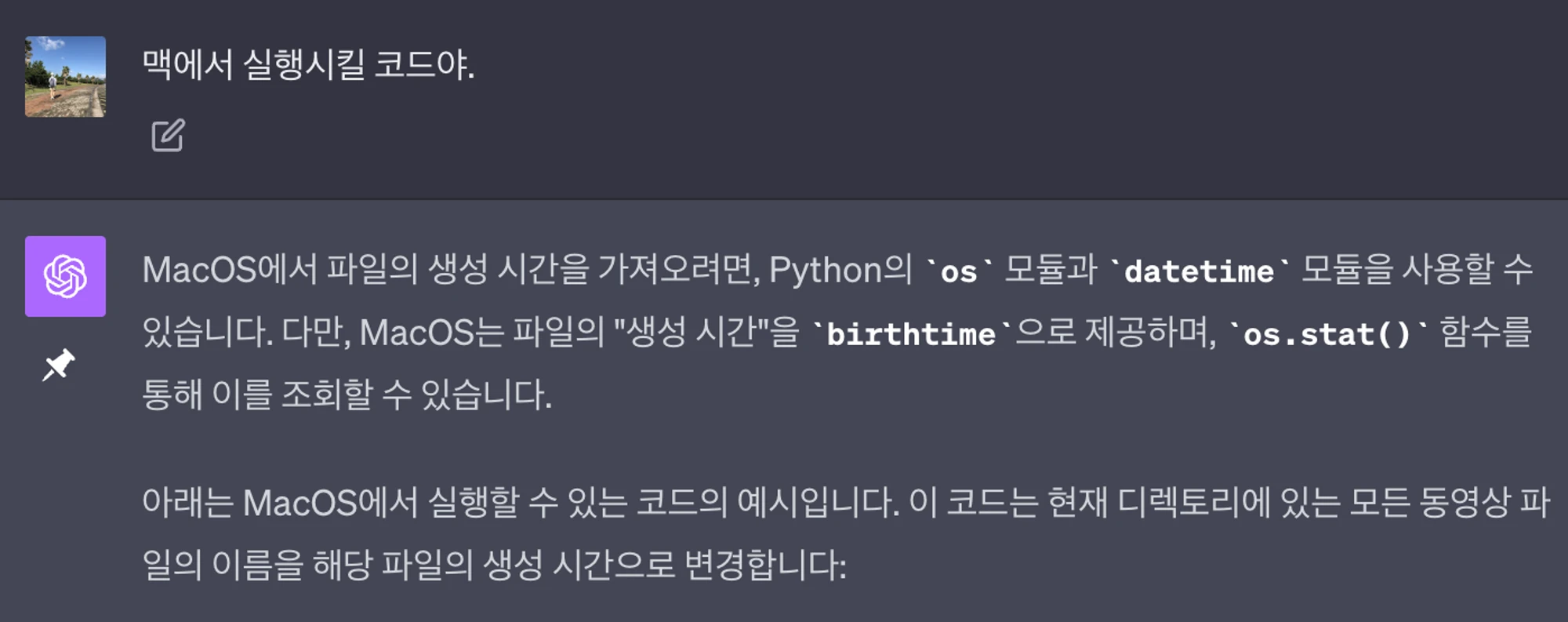Click '변경합니다:' at the end of the reply

click(x=765, y=565)
